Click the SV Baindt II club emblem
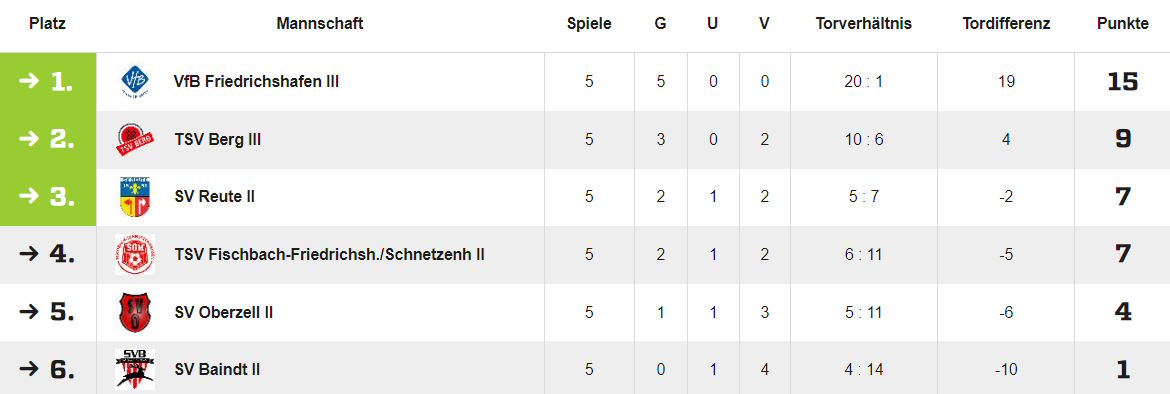 point(135,369)
